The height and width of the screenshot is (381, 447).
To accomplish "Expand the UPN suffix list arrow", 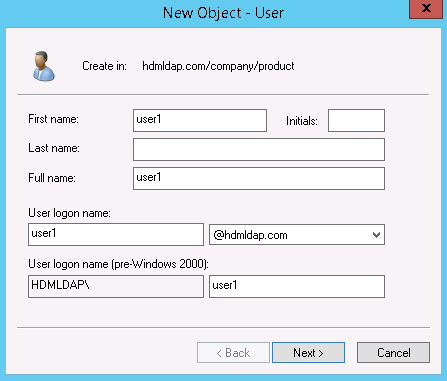I will (x=376, y=235).
